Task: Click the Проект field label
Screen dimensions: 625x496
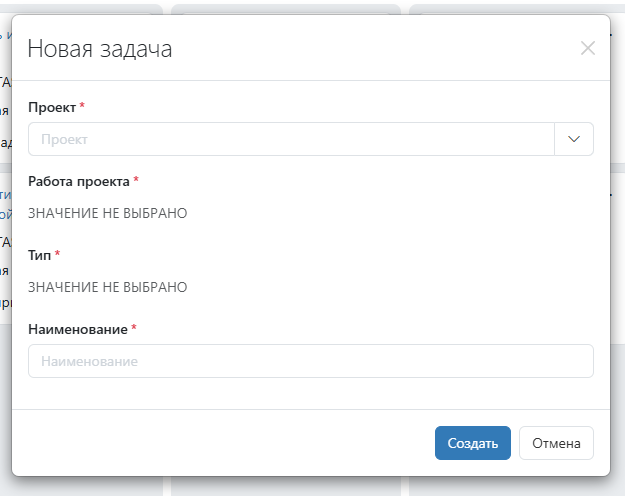Action: pyautogui.click(x=52, y=108)
